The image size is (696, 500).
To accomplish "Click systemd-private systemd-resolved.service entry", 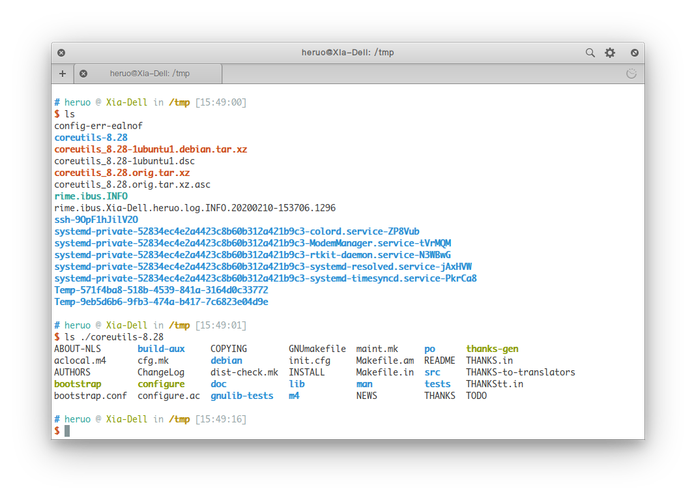I will (x=263, y=267).
